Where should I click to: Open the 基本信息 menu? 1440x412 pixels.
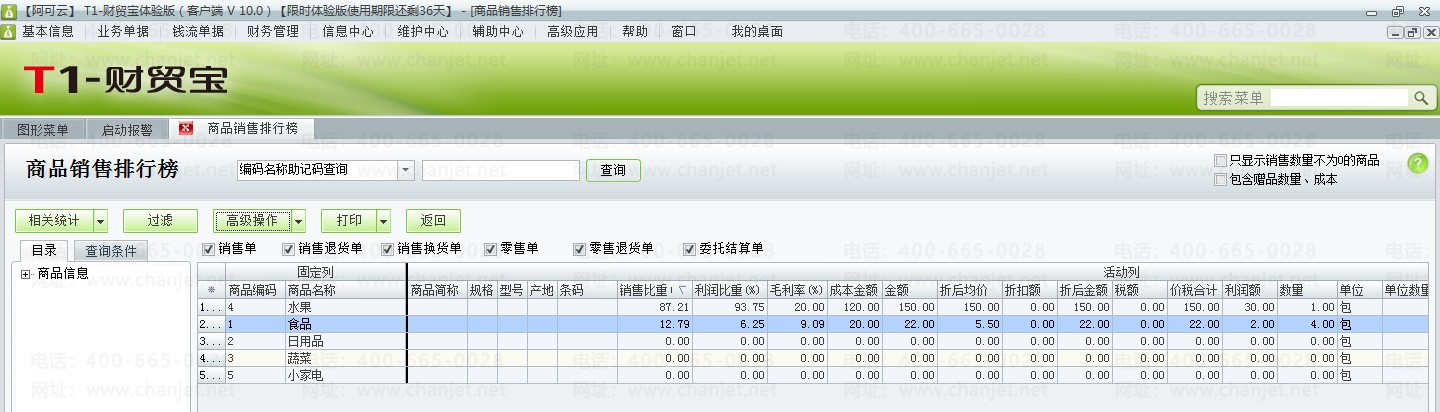coord(48,31)
